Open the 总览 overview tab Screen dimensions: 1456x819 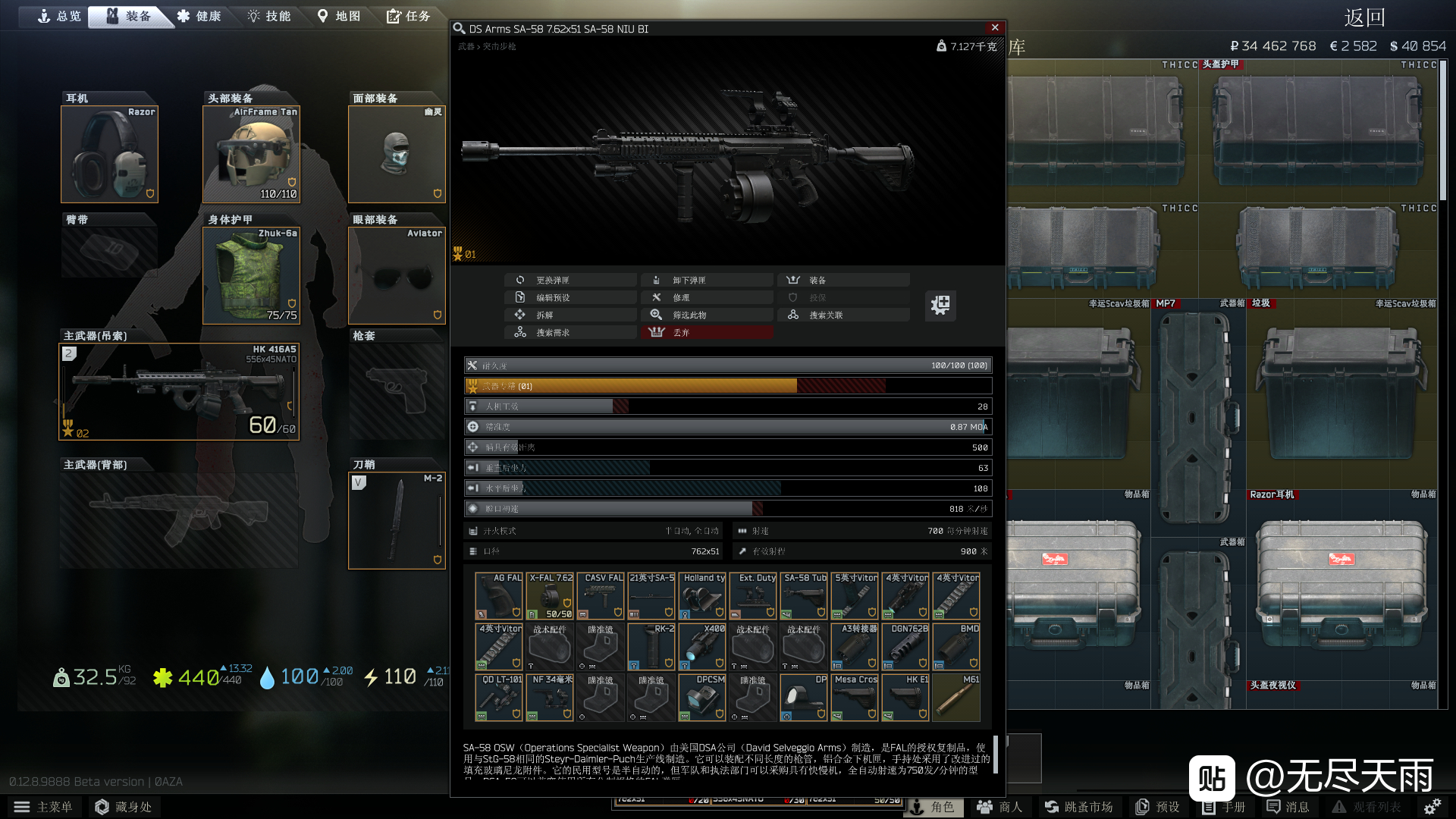[x=59, y=16]
